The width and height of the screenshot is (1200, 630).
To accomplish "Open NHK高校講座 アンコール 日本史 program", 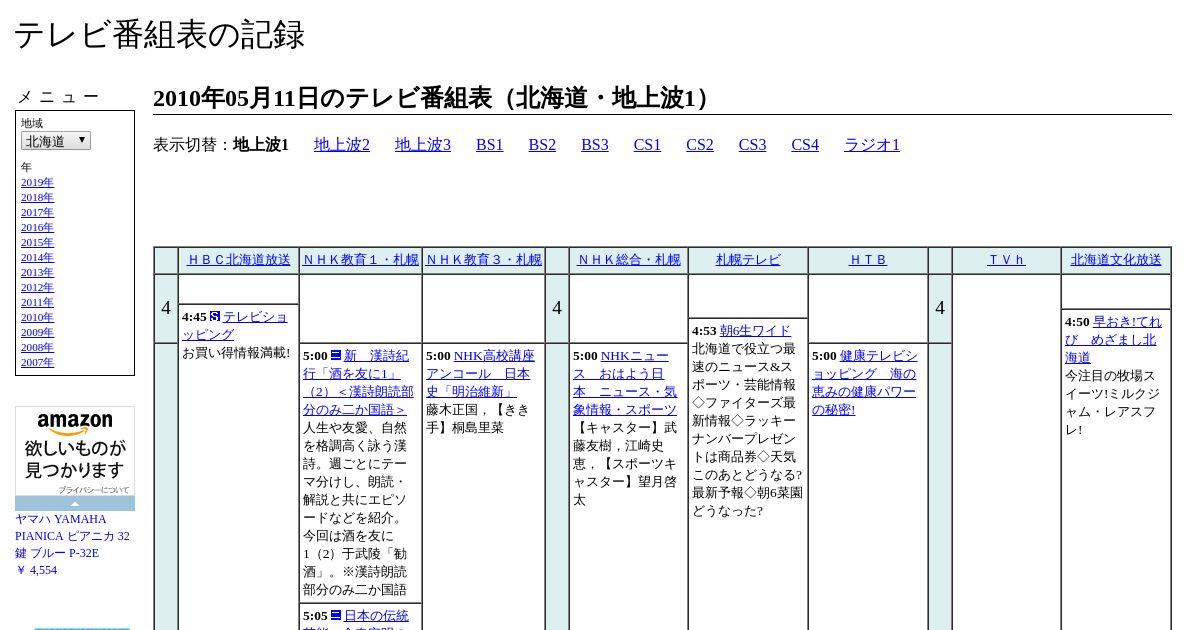I will tap(480, 373).
